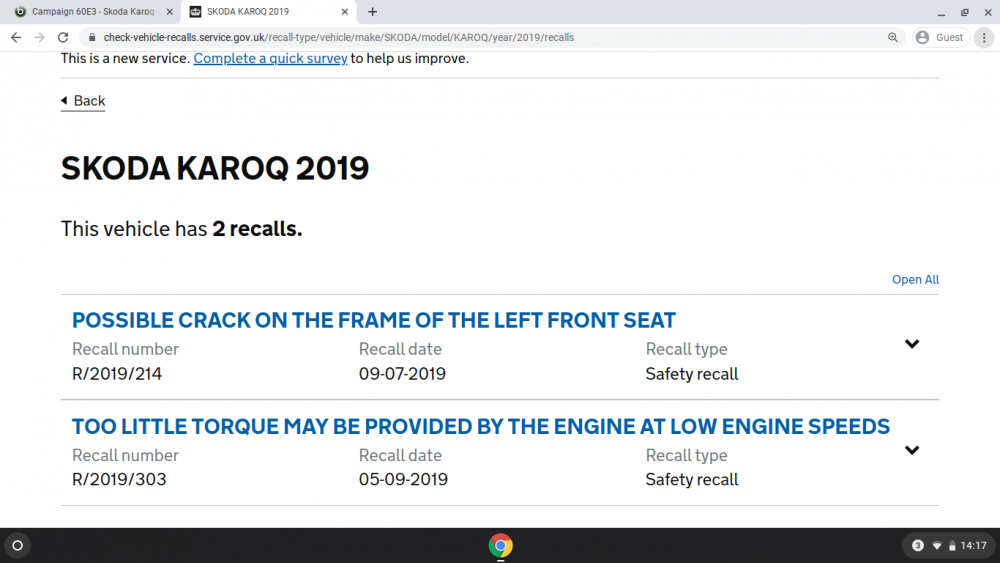This screenshot has width=1000, height=563.
Task: Expand chevron for recall R/2019/303
Action: point(912,450)
